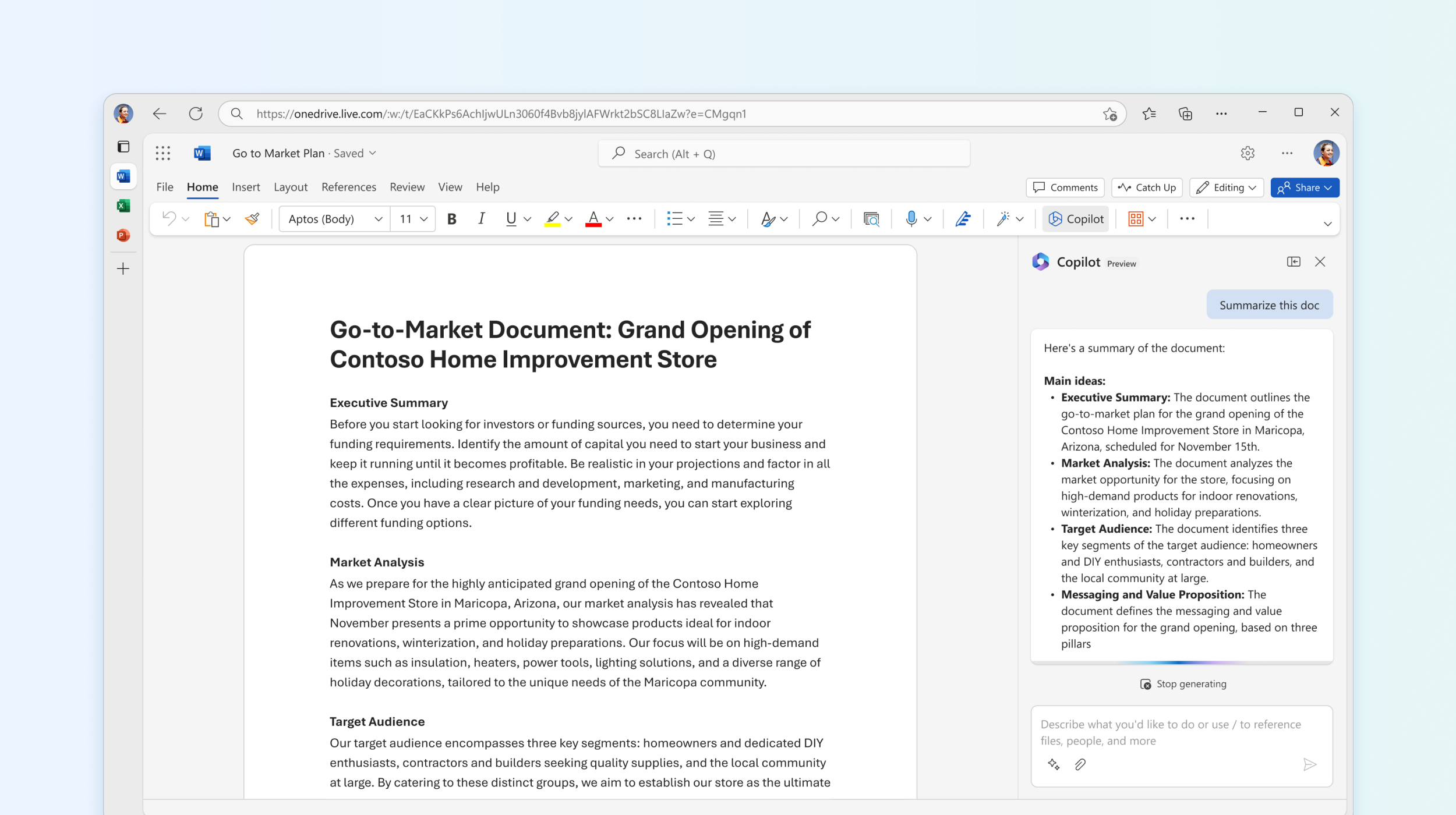Toggle the Comments panel visibility

click(x=1065, y=187)
